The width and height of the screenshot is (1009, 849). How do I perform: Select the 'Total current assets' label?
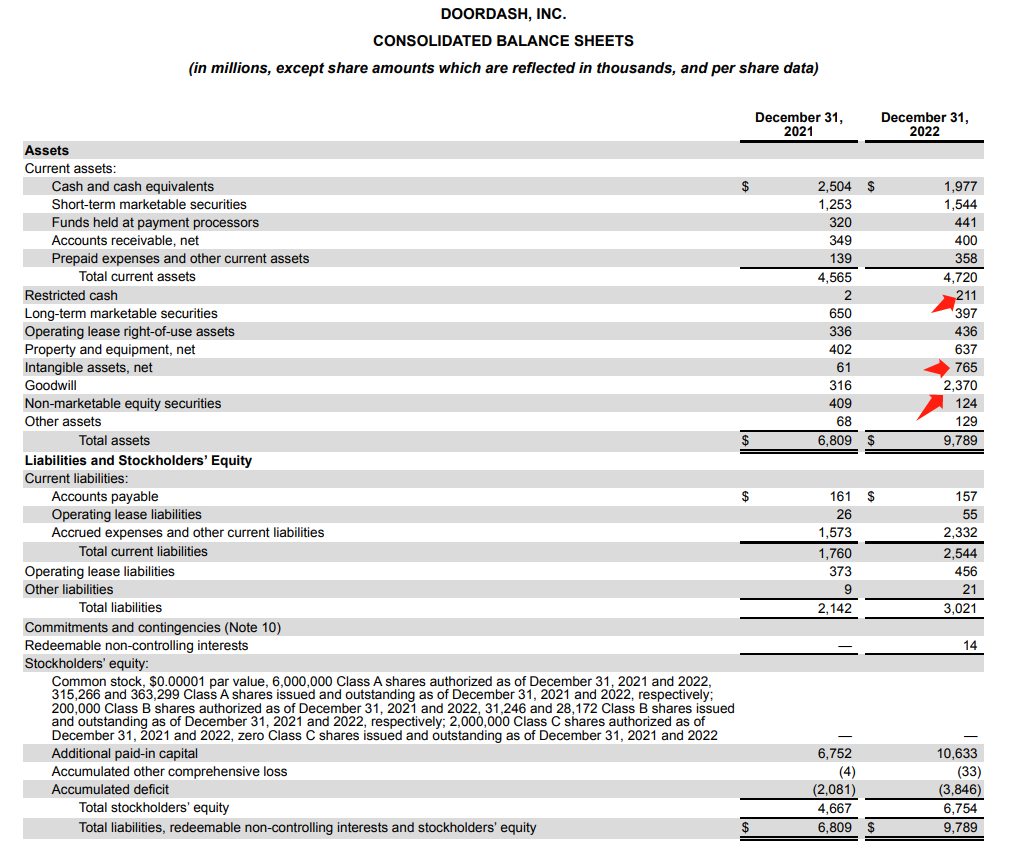(137, 277)
